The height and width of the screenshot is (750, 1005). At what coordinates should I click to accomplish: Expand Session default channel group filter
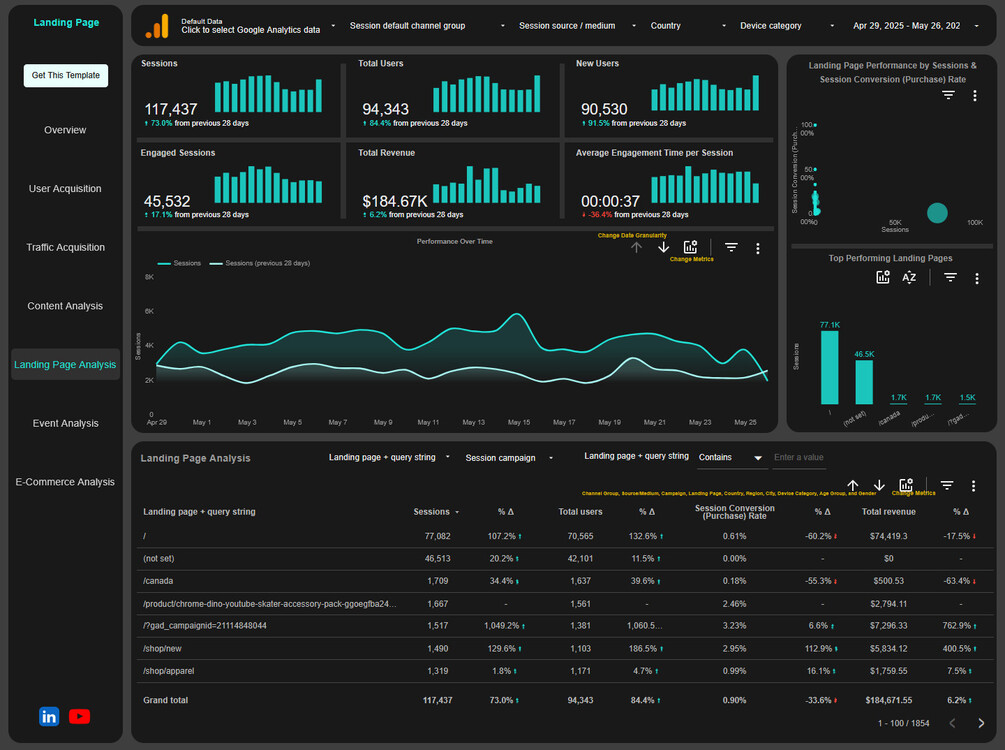click(427, 26)
